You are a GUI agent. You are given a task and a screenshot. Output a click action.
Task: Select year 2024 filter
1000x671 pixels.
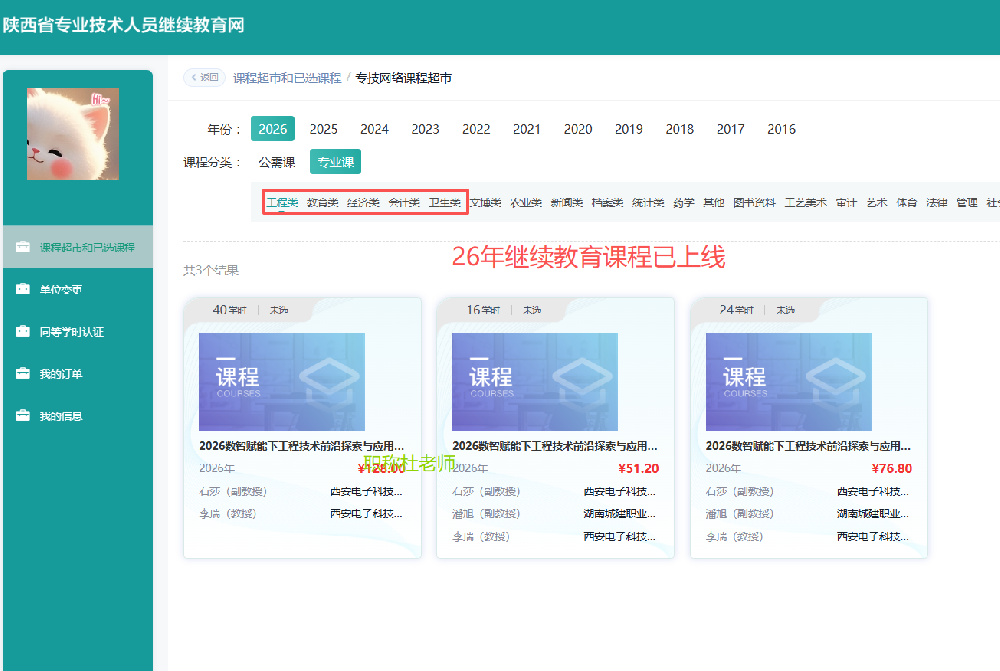point(374,129)
